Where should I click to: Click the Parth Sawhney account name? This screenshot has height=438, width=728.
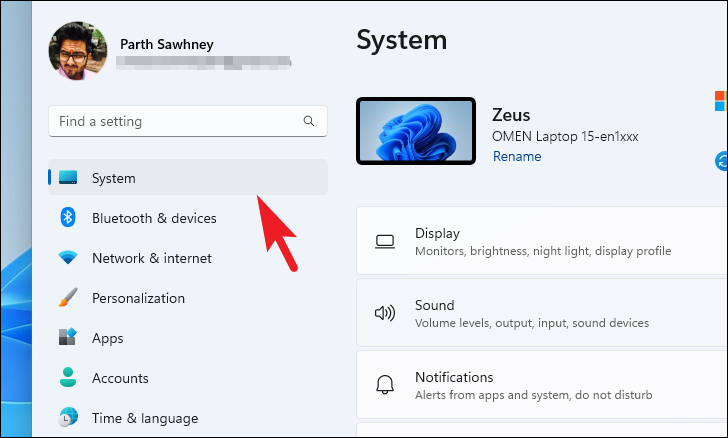(x=167, y=44)
